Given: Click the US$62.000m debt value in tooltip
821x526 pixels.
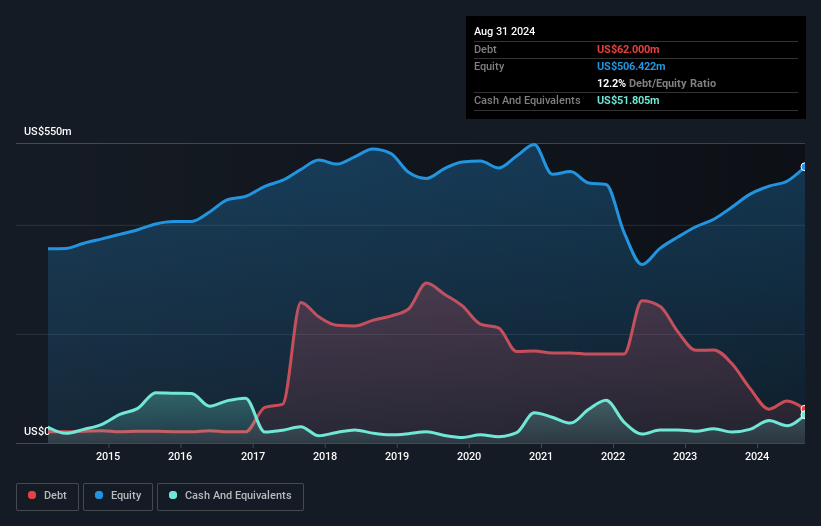Looking at the screenshot, I should [x=630, y=49].
